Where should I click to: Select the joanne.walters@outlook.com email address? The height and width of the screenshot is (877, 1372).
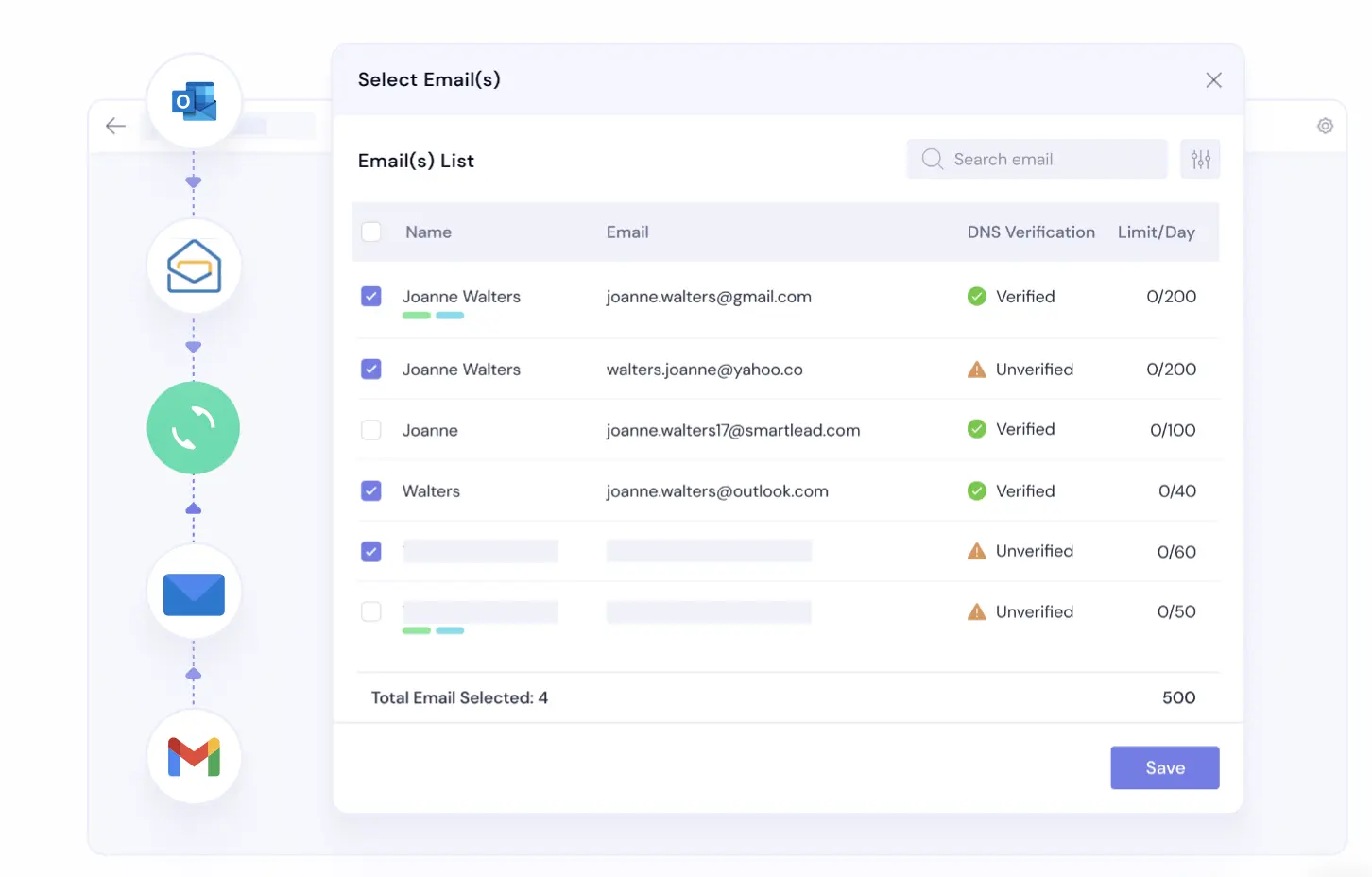tap(716, 491)
